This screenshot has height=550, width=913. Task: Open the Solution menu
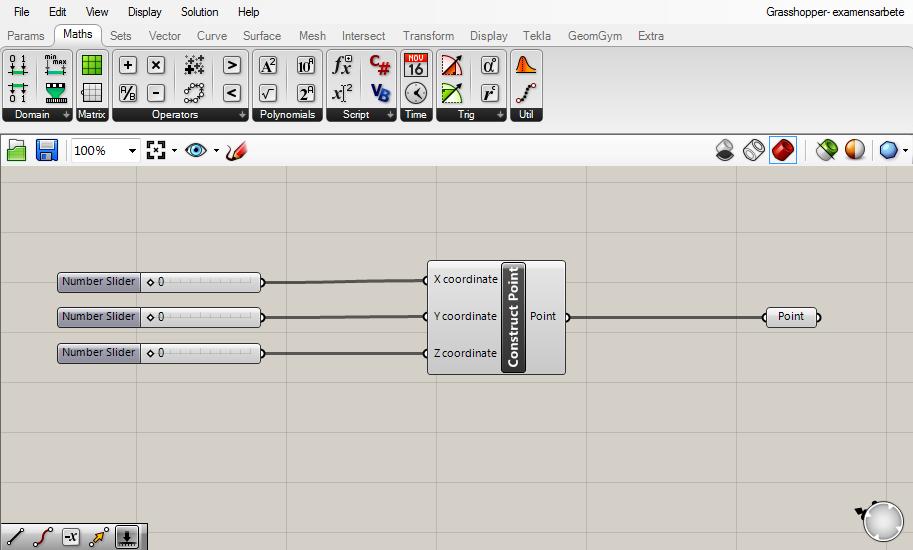pos(199,12)
